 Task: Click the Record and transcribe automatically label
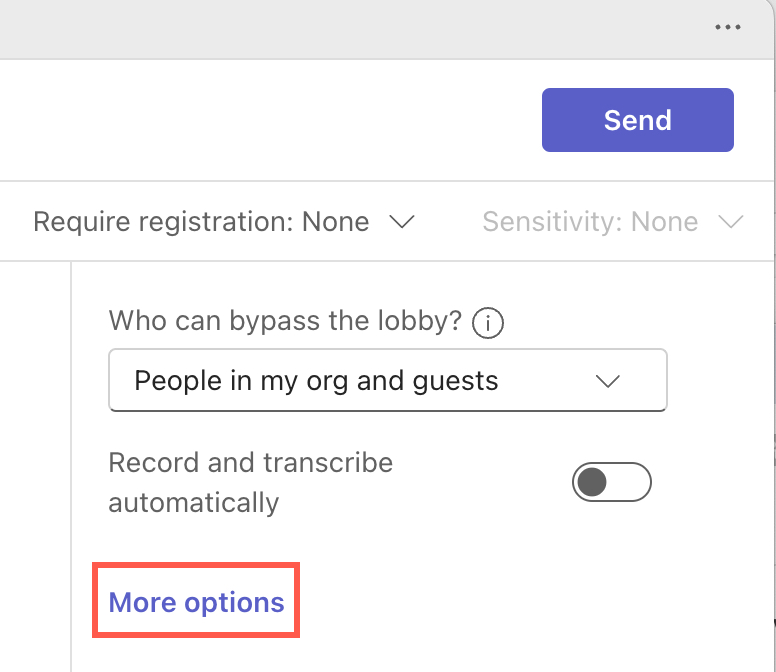pyautogui.click(x=250, y=464)
